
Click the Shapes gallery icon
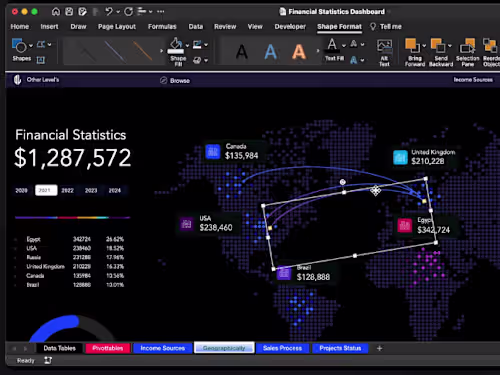tap(19, 45)
